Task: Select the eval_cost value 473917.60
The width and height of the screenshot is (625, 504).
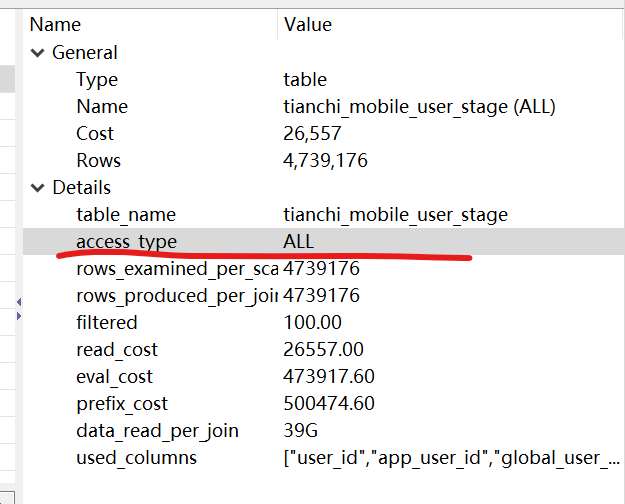Action: (329, 377)
